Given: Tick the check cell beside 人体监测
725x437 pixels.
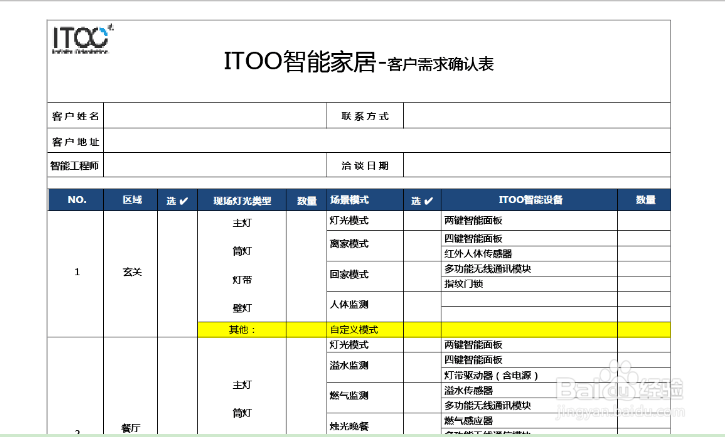Looking at the screenshot, I should tap(422, 306).
